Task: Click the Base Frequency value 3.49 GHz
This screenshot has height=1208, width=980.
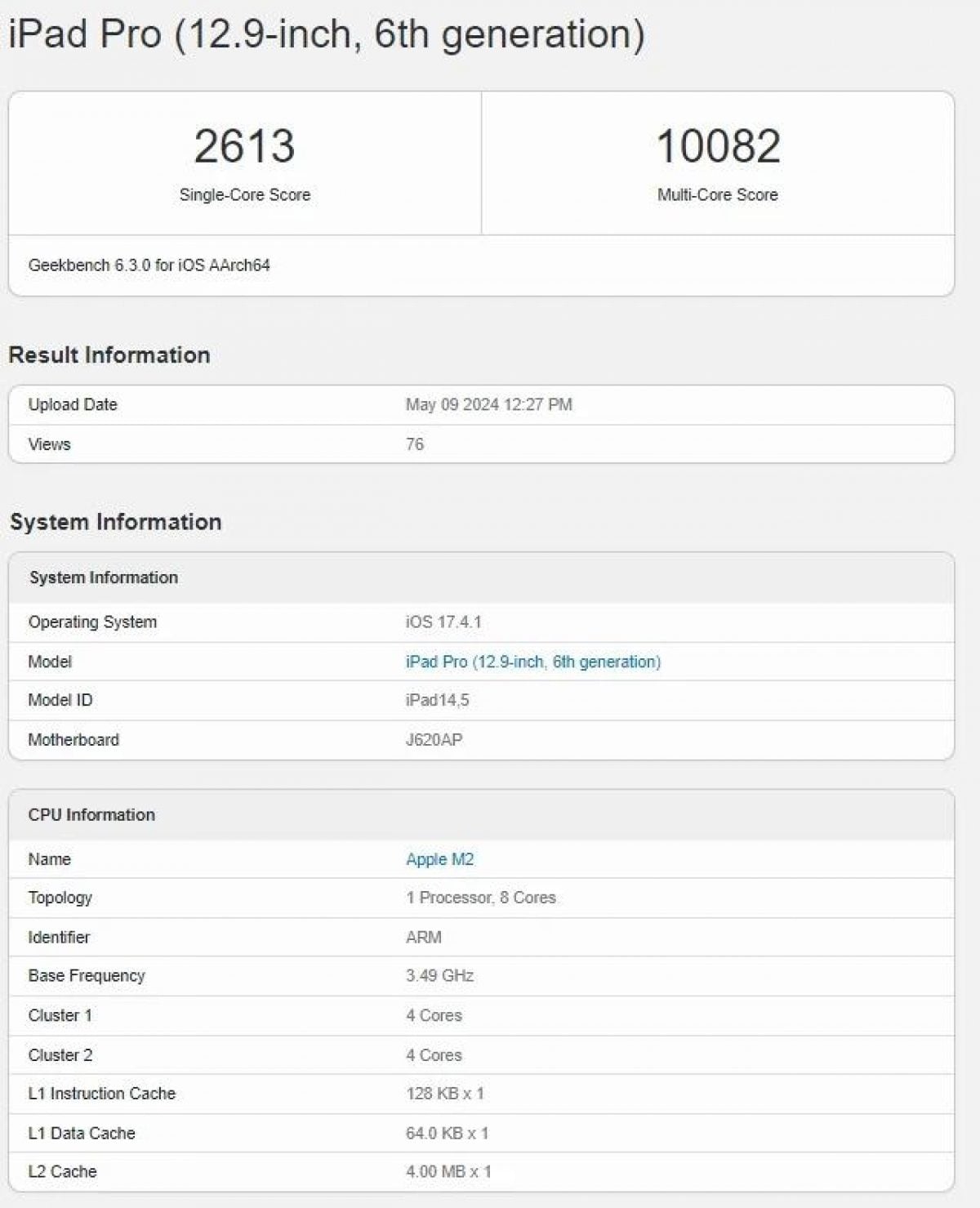Action: (x=439, y=976)
